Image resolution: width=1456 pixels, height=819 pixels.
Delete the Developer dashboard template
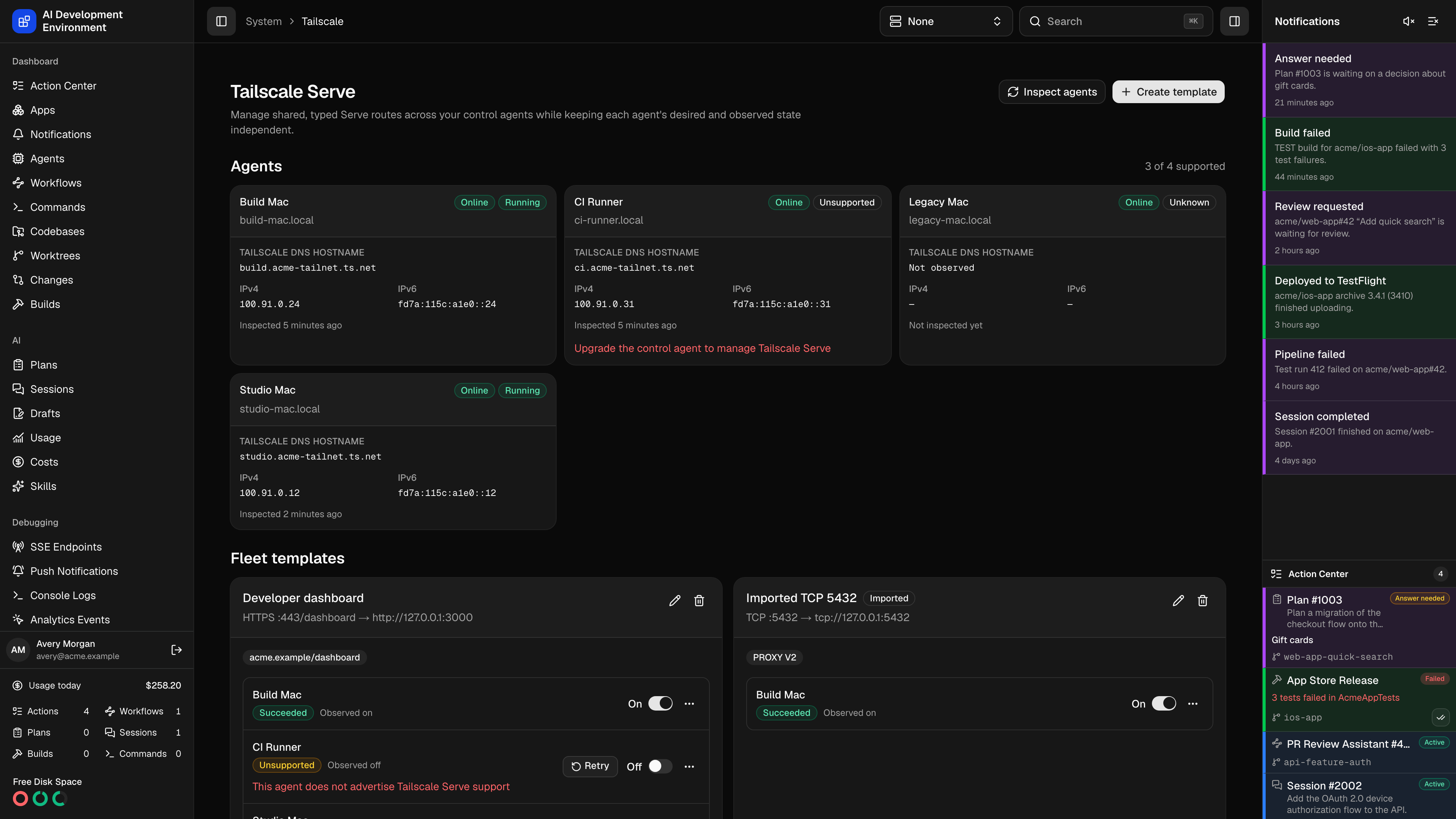click(699, 600)
